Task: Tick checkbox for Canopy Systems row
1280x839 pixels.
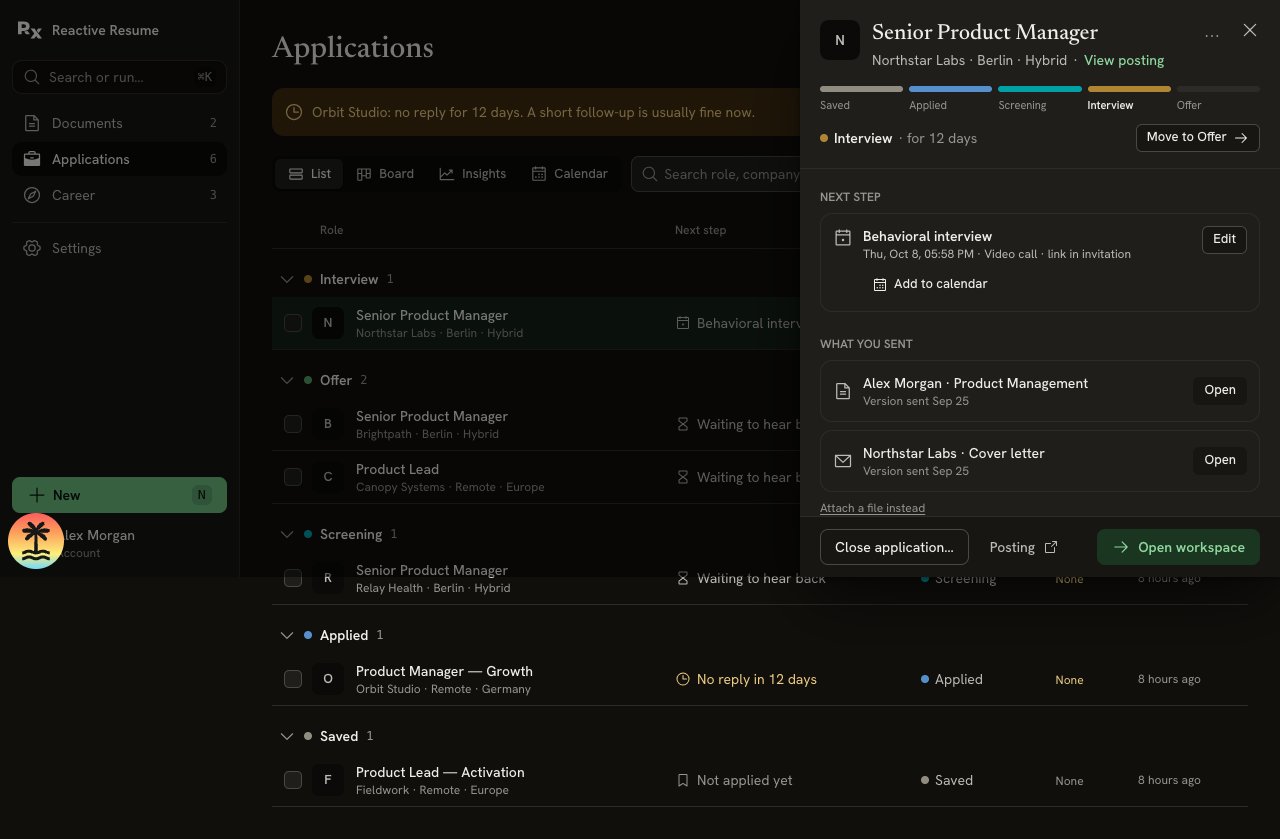Action: click(293, 477)
